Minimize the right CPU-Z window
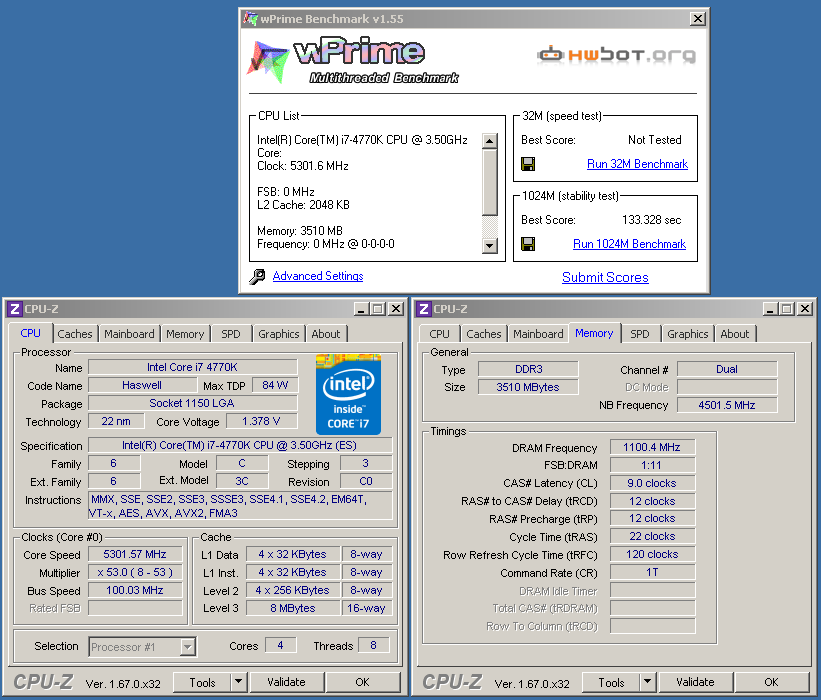The width and height of the screenshot is (821, 700). coord(770,309)
